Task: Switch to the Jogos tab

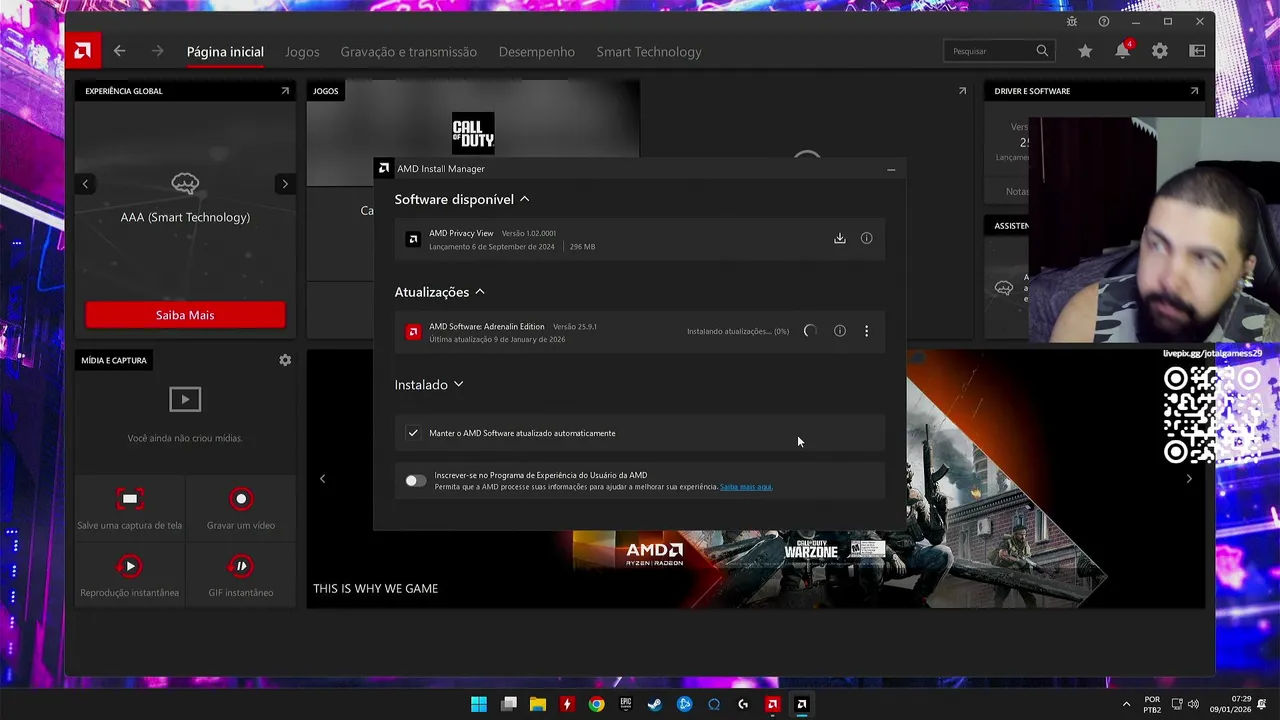Action: click(302, 52)
